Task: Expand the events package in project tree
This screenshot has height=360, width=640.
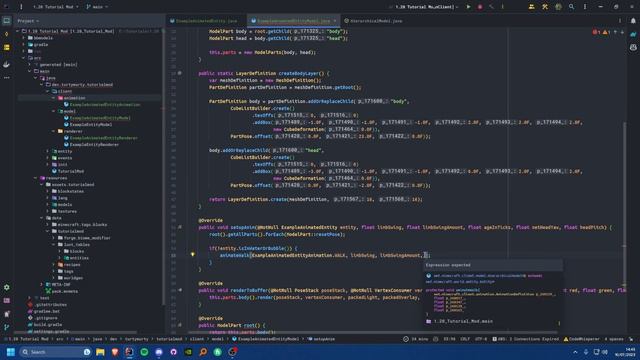Action: (48, 158)
